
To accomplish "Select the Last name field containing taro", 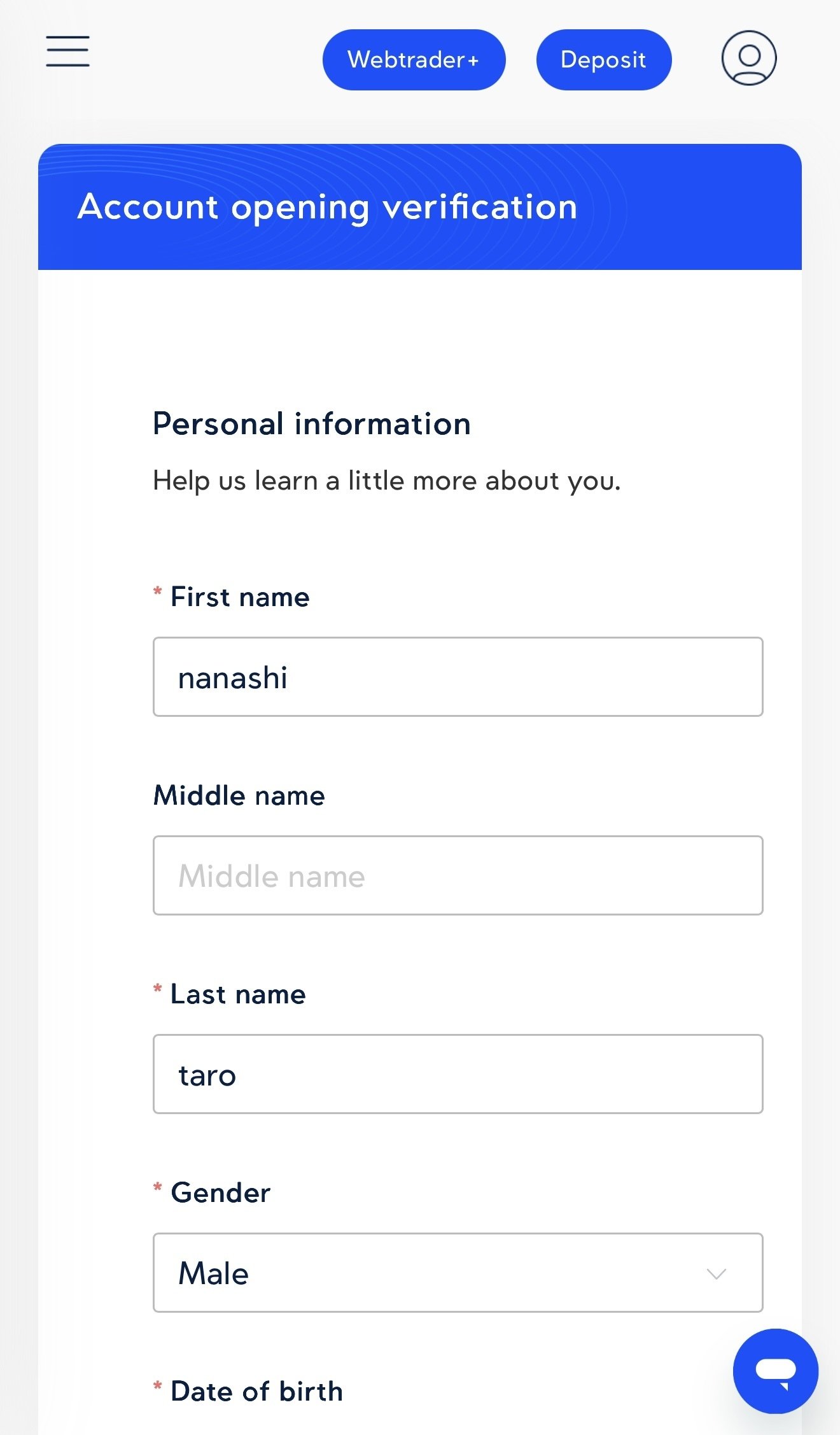I will (x=458, y=1074).
